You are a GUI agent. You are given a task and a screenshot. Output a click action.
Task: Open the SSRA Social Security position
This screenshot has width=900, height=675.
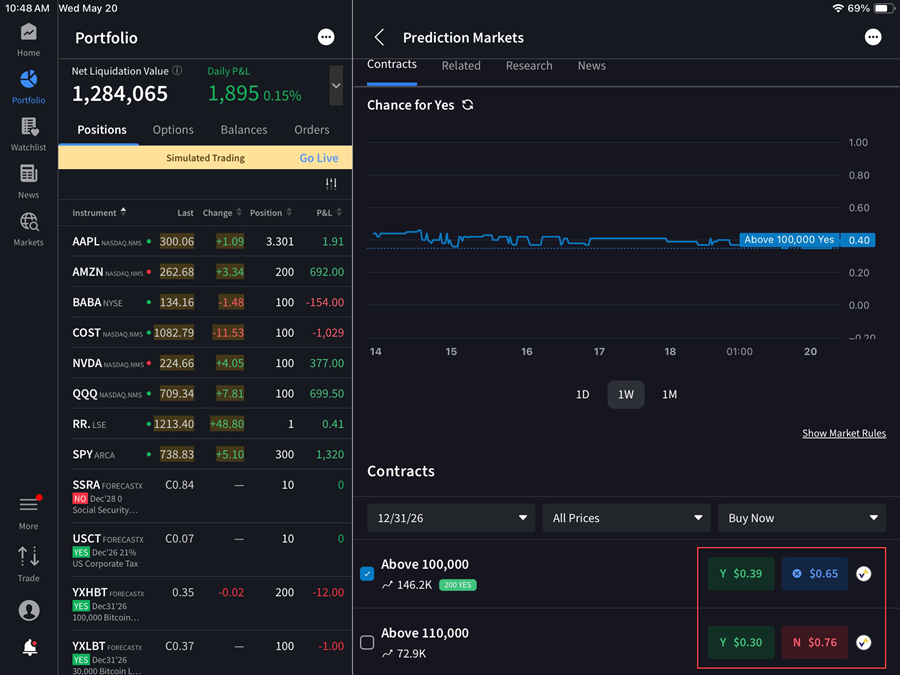click(x=205, y=496)
